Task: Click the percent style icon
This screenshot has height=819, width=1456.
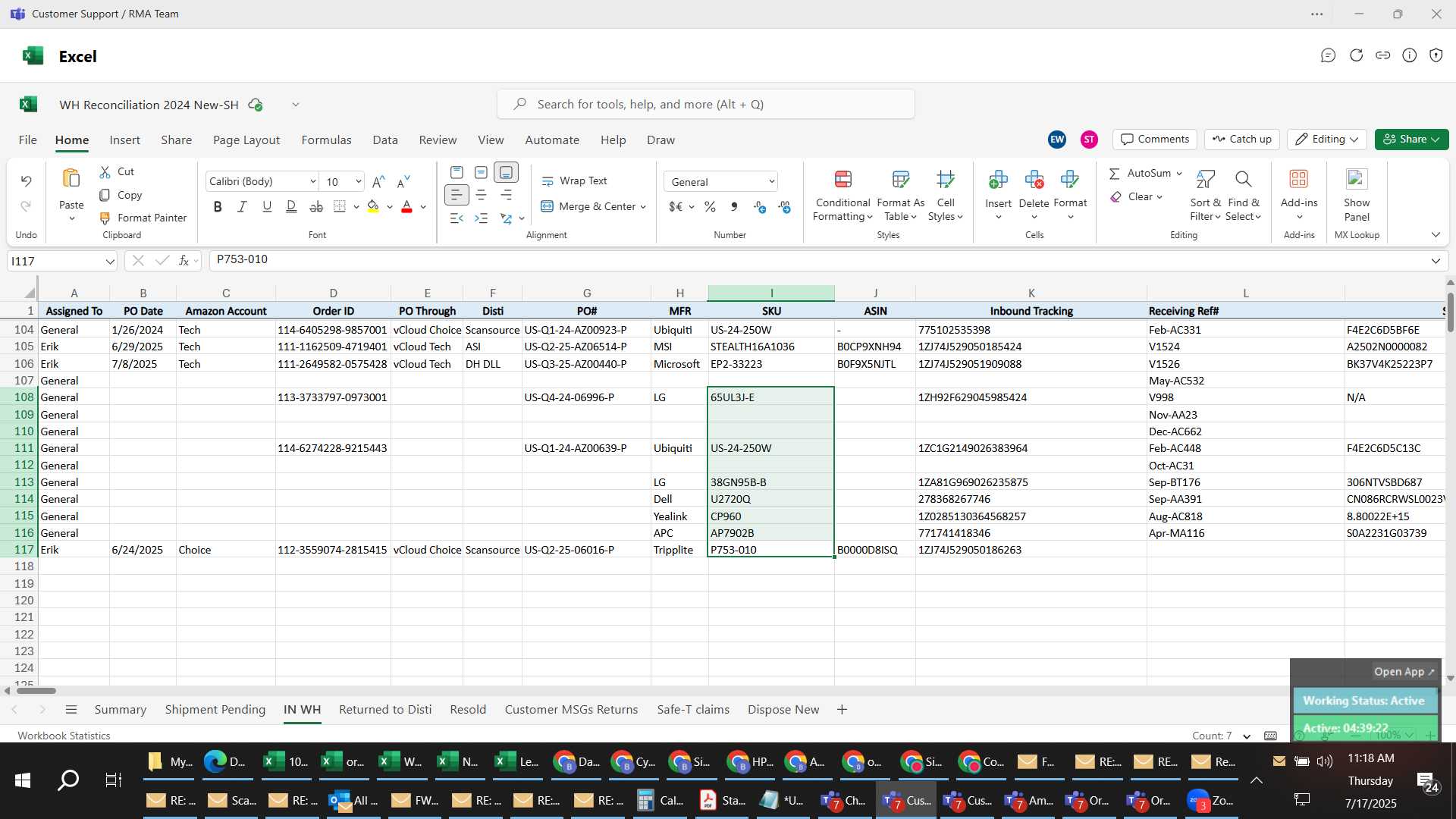Action: pos(710,206)
